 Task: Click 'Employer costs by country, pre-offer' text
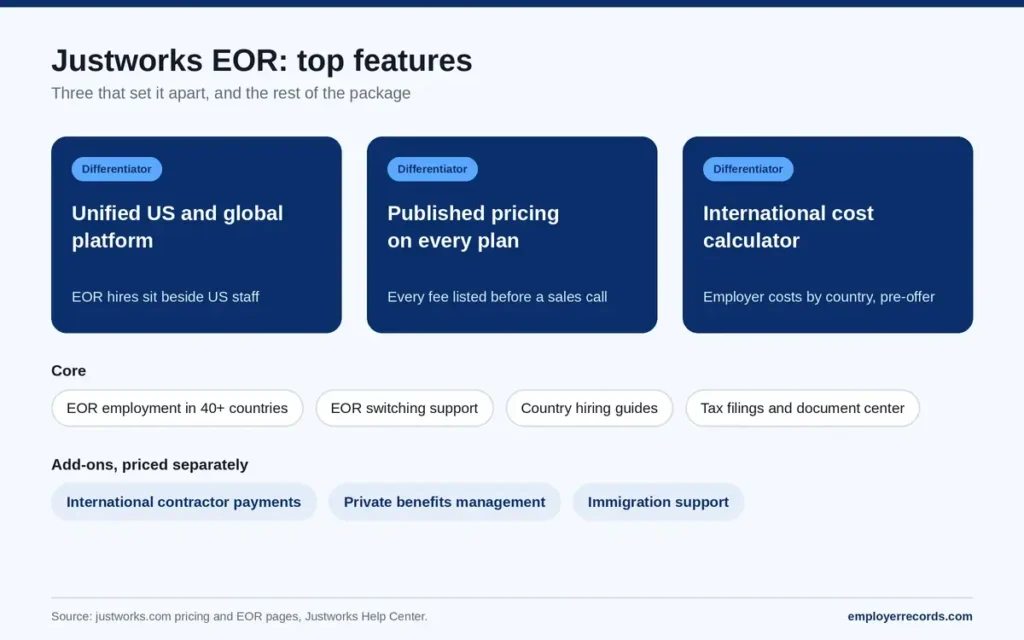[818, 297]
